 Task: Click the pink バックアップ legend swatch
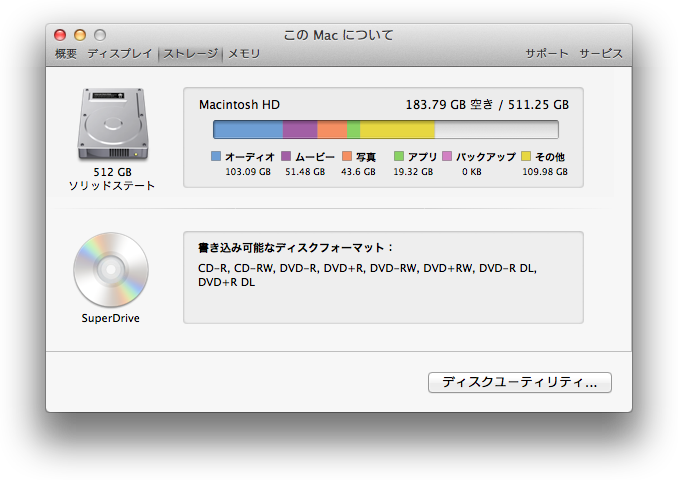[x=447, y=156]
